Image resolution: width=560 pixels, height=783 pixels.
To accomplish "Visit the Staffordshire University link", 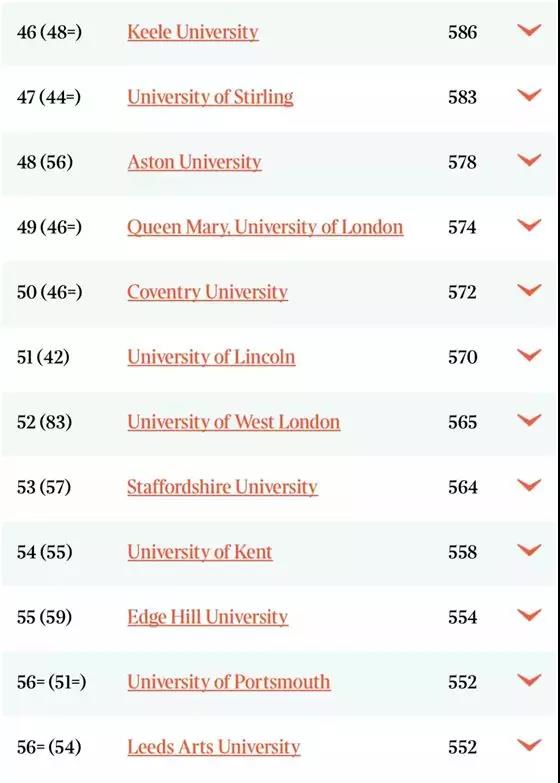I will click(222, 487).
